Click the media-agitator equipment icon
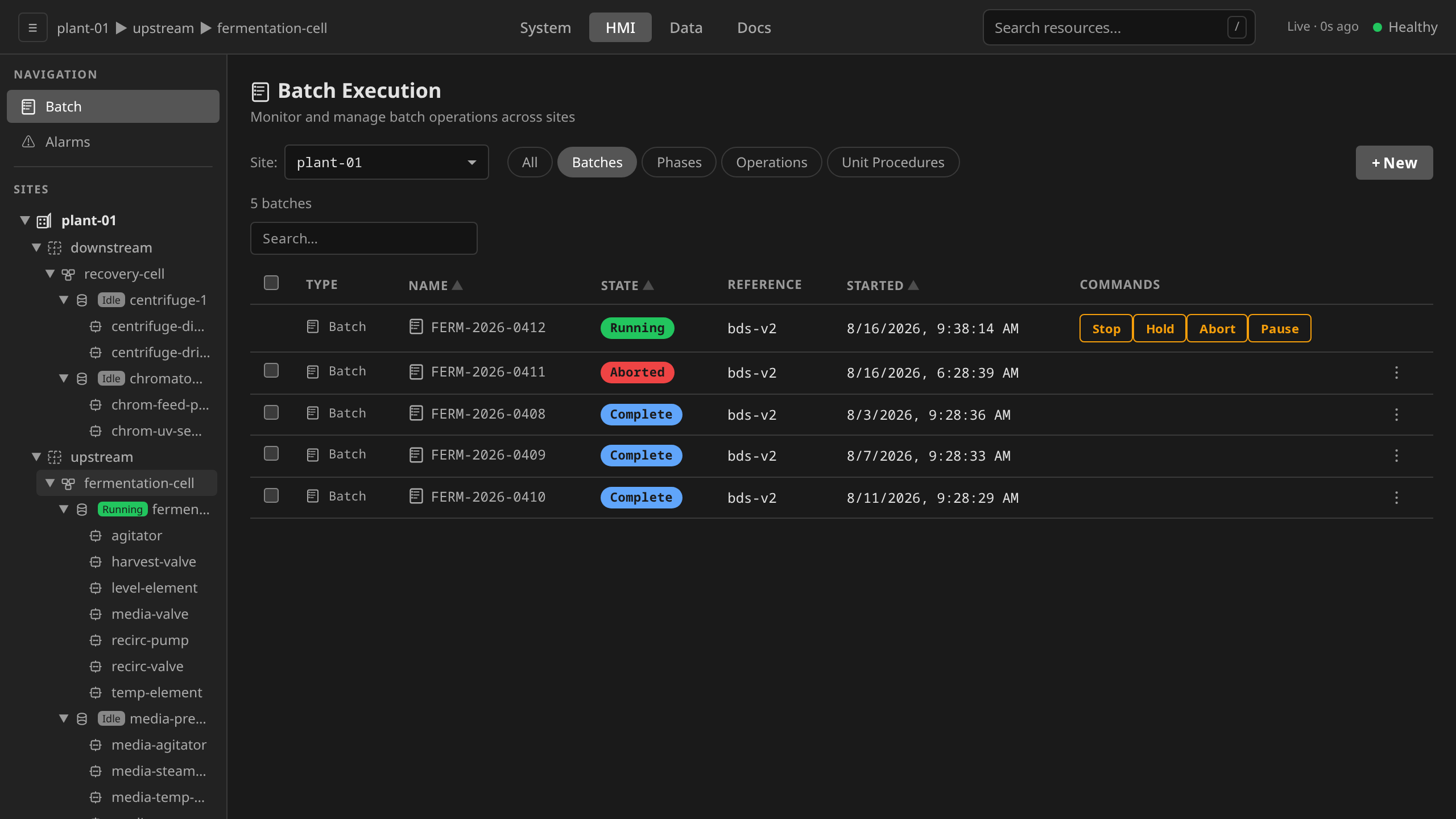 pos(96,745)
